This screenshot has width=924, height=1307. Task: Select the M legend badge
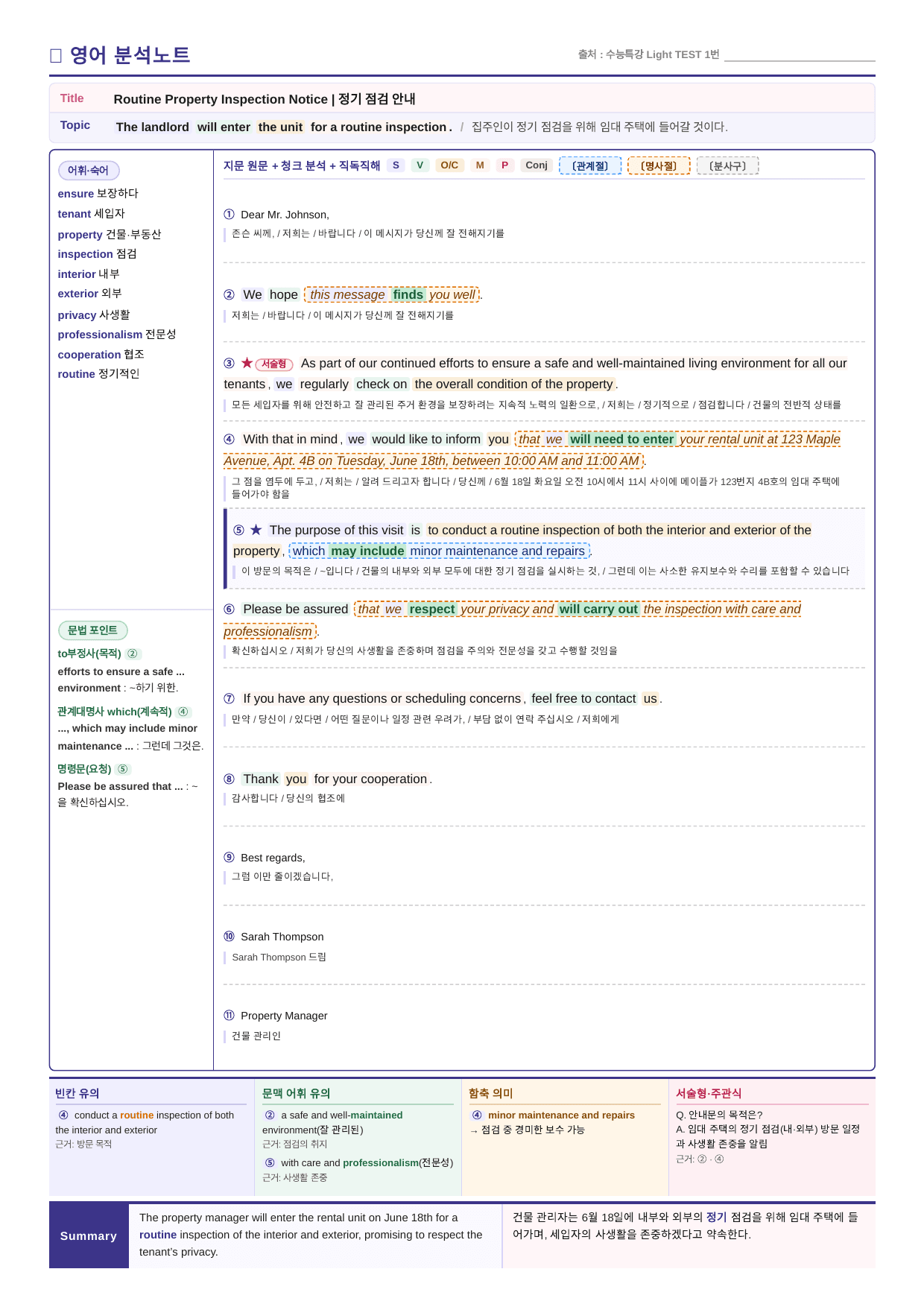click(480, 165)
